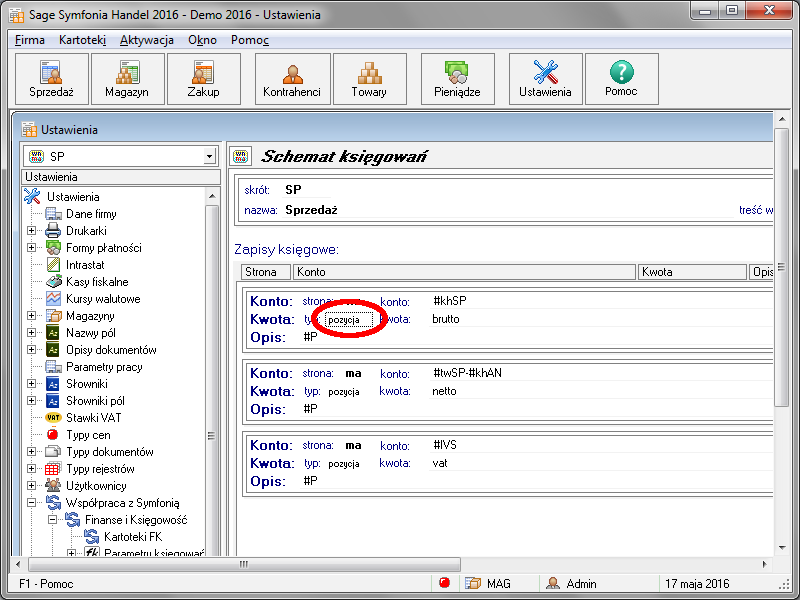This screenshot has height=600, width=800.
Task: Click the Admin user icon in status bar
Action: click(x=553, y=583)
